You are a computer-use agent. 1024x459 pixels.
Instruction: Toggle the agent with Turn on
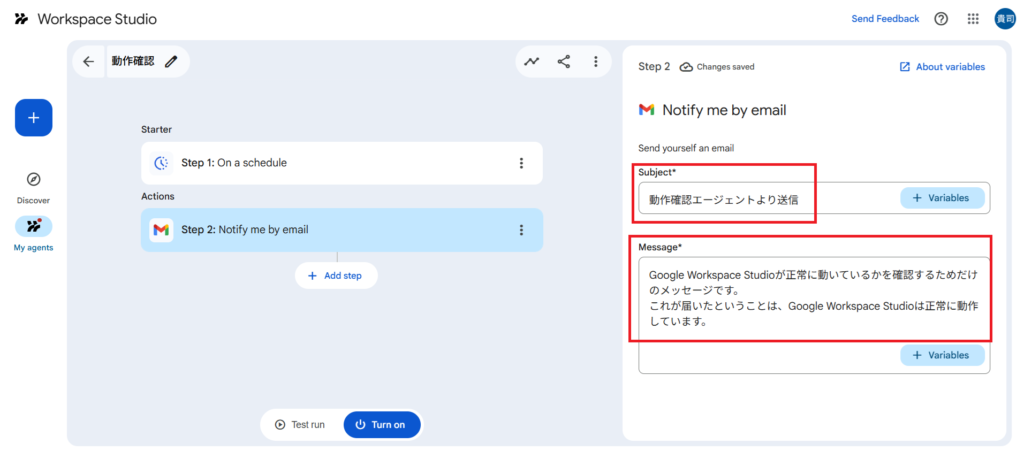(381, 425)
